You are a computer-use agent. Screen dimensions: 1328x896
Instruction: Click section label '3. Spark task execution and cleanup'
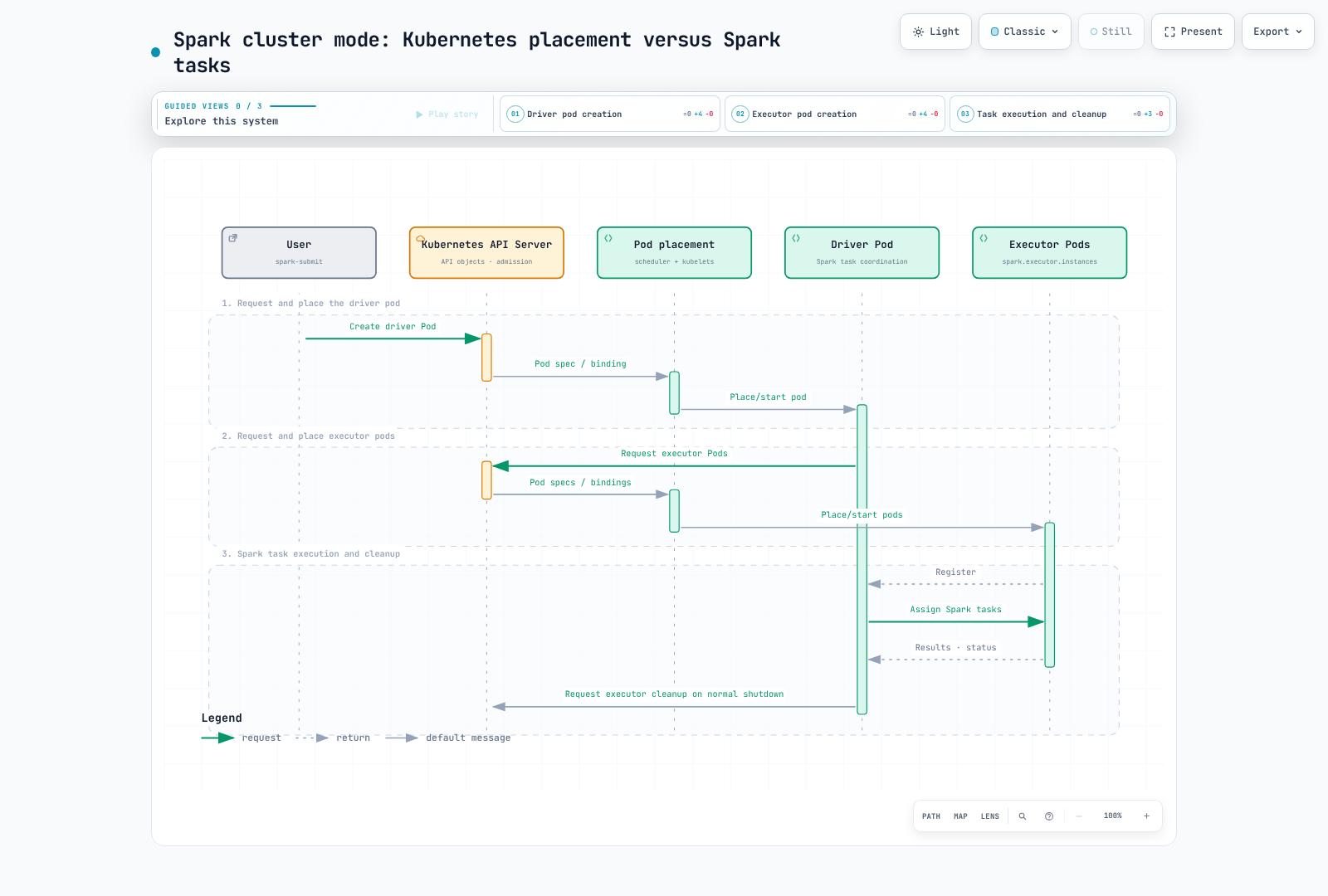point(310,554)
